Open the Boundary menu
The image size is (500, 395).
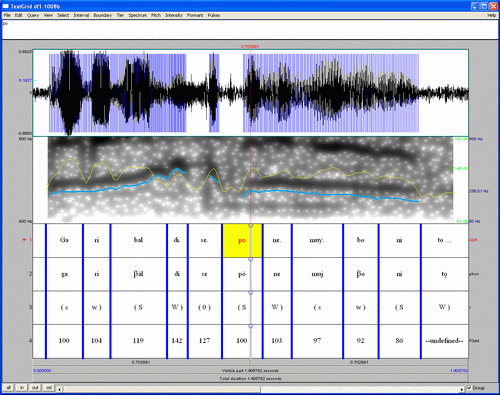click(x=103, y=15)
